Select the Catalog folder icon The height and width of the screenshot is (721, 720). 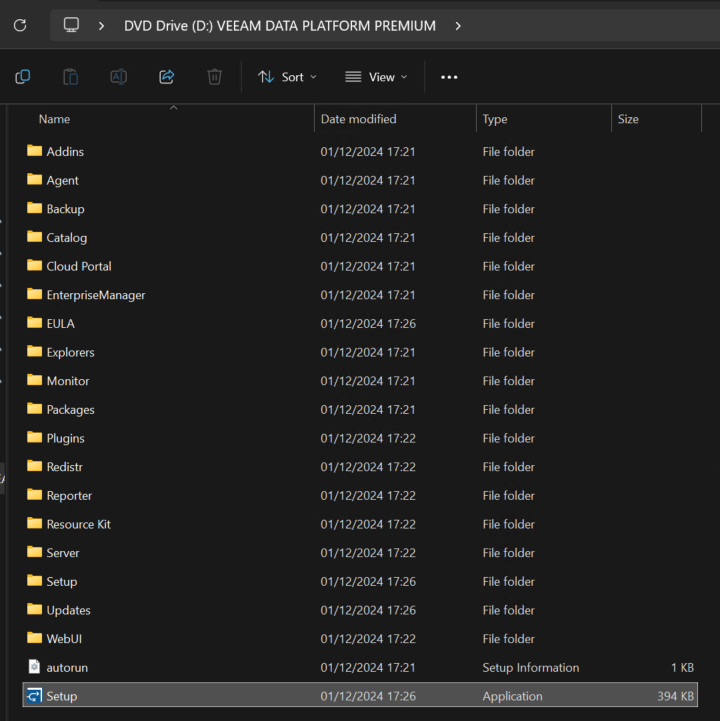coord(34,236)
